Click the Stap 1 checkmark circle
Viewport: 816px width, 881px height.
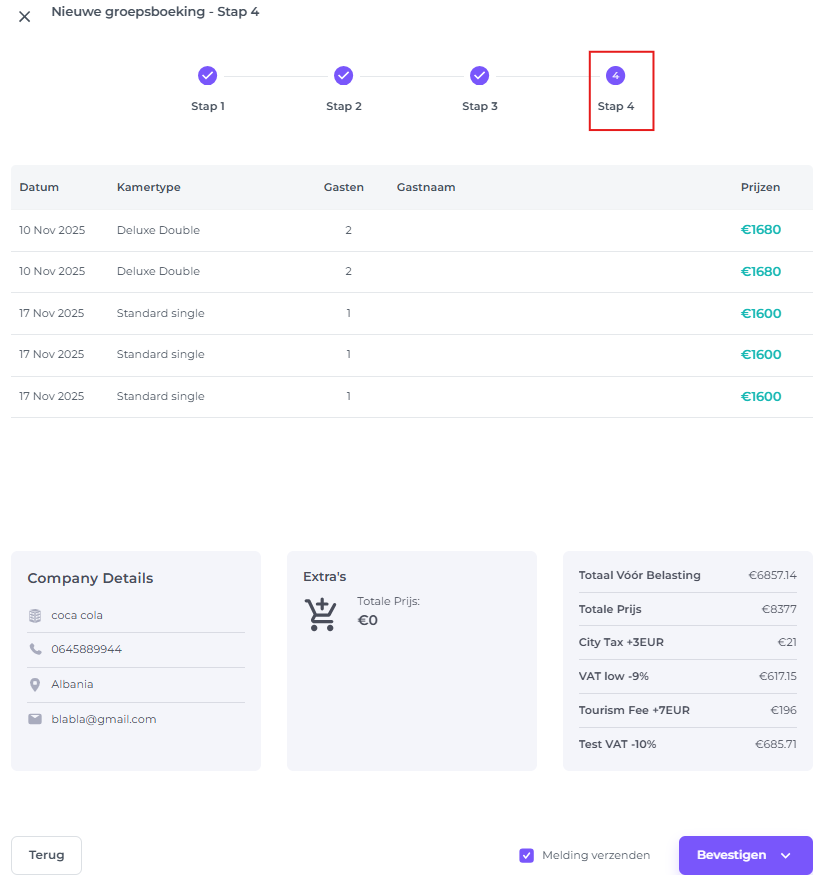pyautogui.click(x=208, y=76)
